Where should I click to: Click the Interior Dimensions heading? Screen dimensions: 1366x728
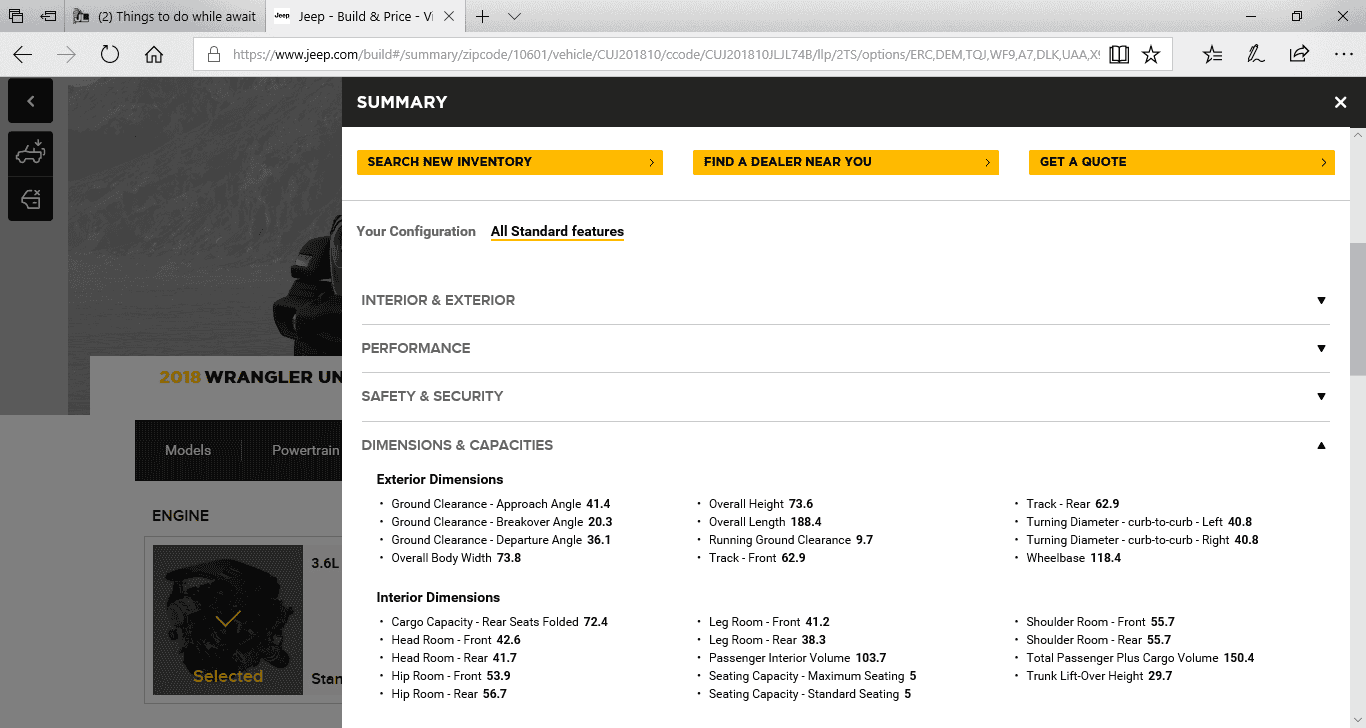438,597
